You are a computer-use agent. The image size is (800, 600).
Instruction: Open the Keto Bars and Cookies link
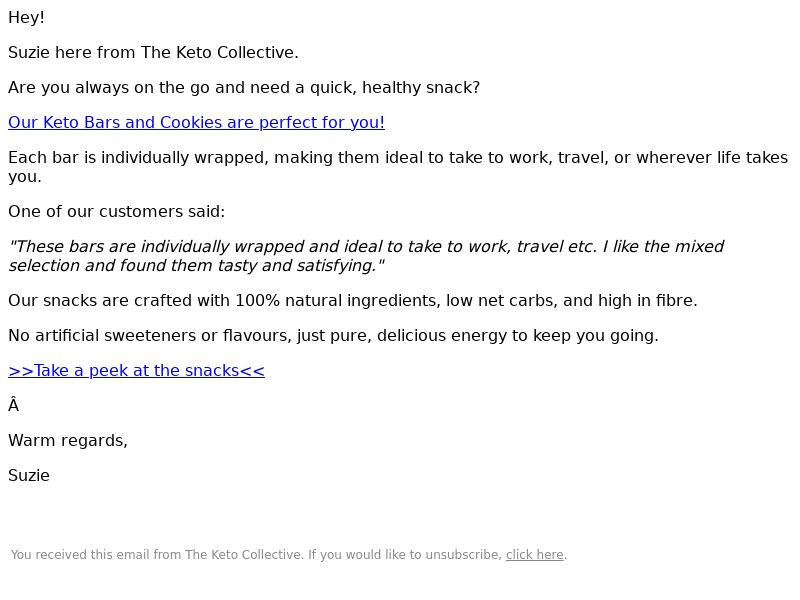pos(196,123)
